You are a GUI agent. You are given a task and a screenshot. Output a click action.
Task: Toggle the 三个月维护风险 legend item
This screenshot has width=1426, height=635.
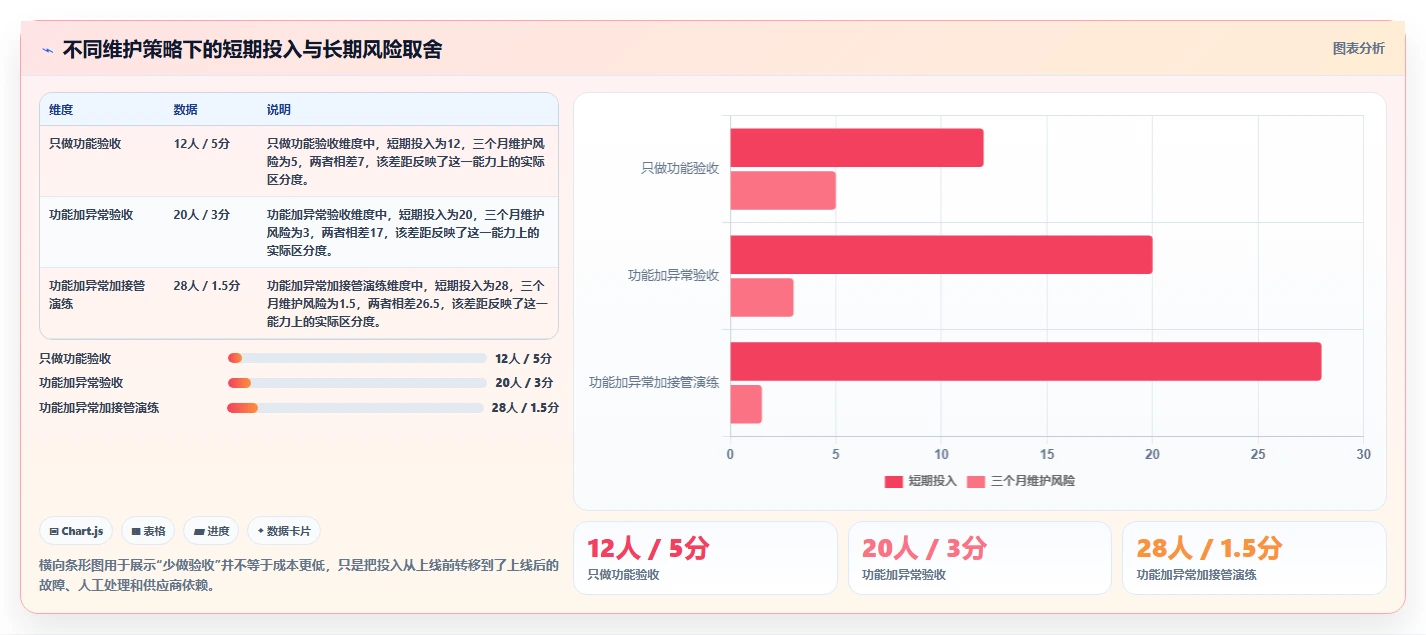click(x=1021, y=481)
